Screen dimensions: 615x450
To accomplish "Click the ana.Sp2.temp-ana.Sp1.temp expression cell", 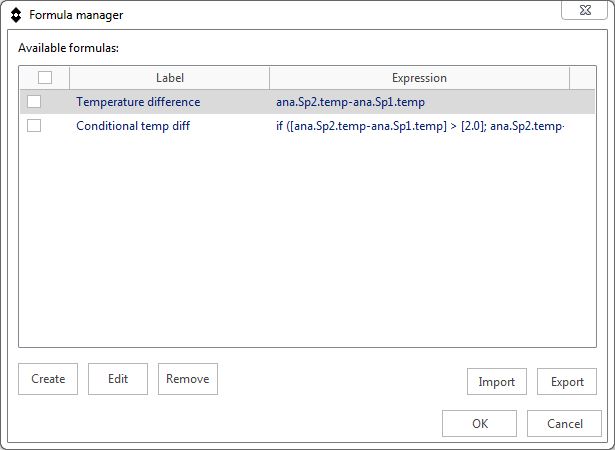I will (350, 102).
